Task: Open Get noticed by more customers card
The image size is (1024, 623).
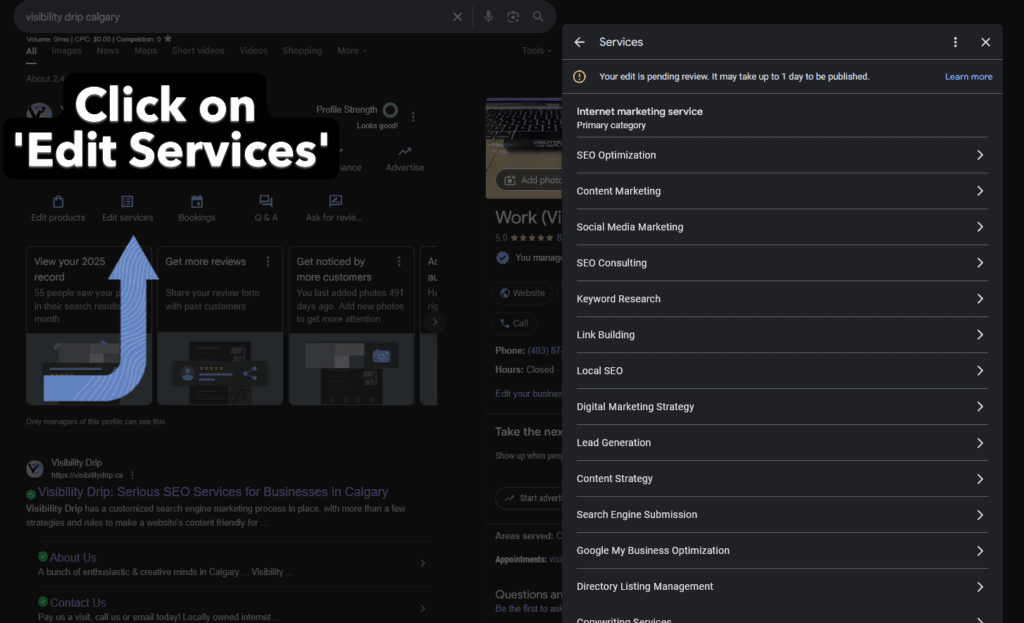Action: pos(351,325)
